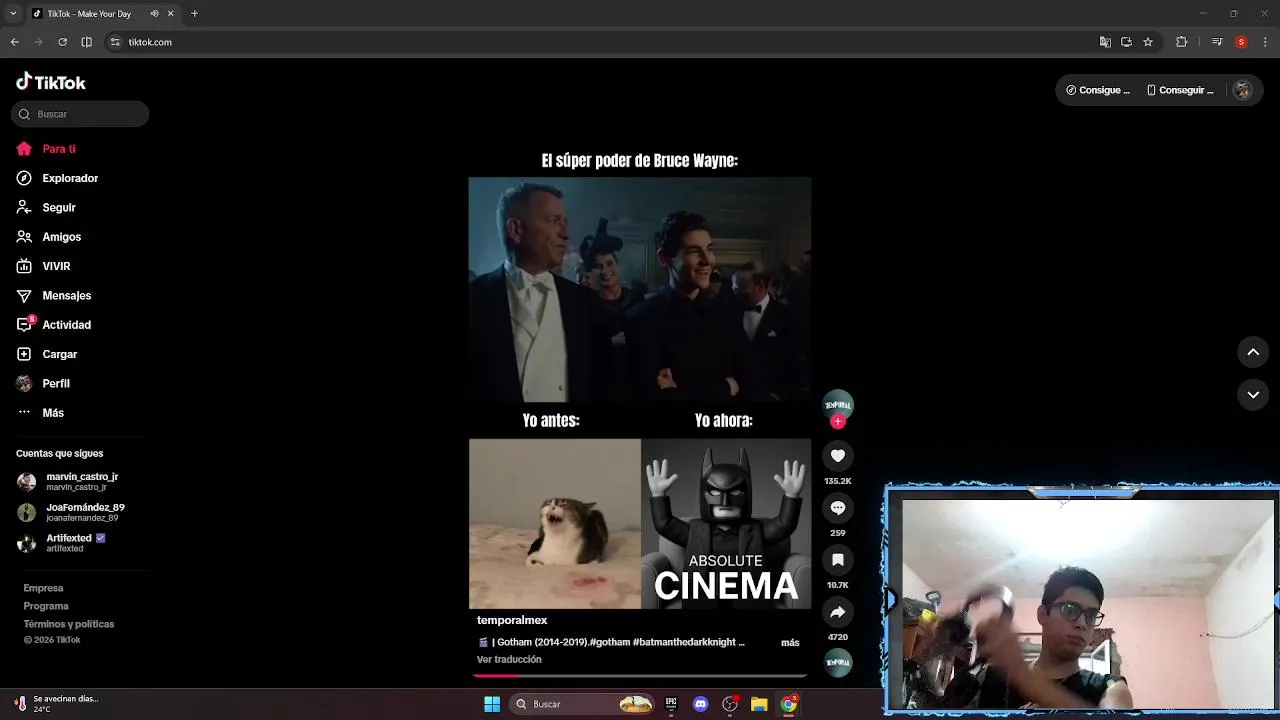The image size is (1280, 720).
Task: Expand Términos y políticas footer section
Action: 69,624
